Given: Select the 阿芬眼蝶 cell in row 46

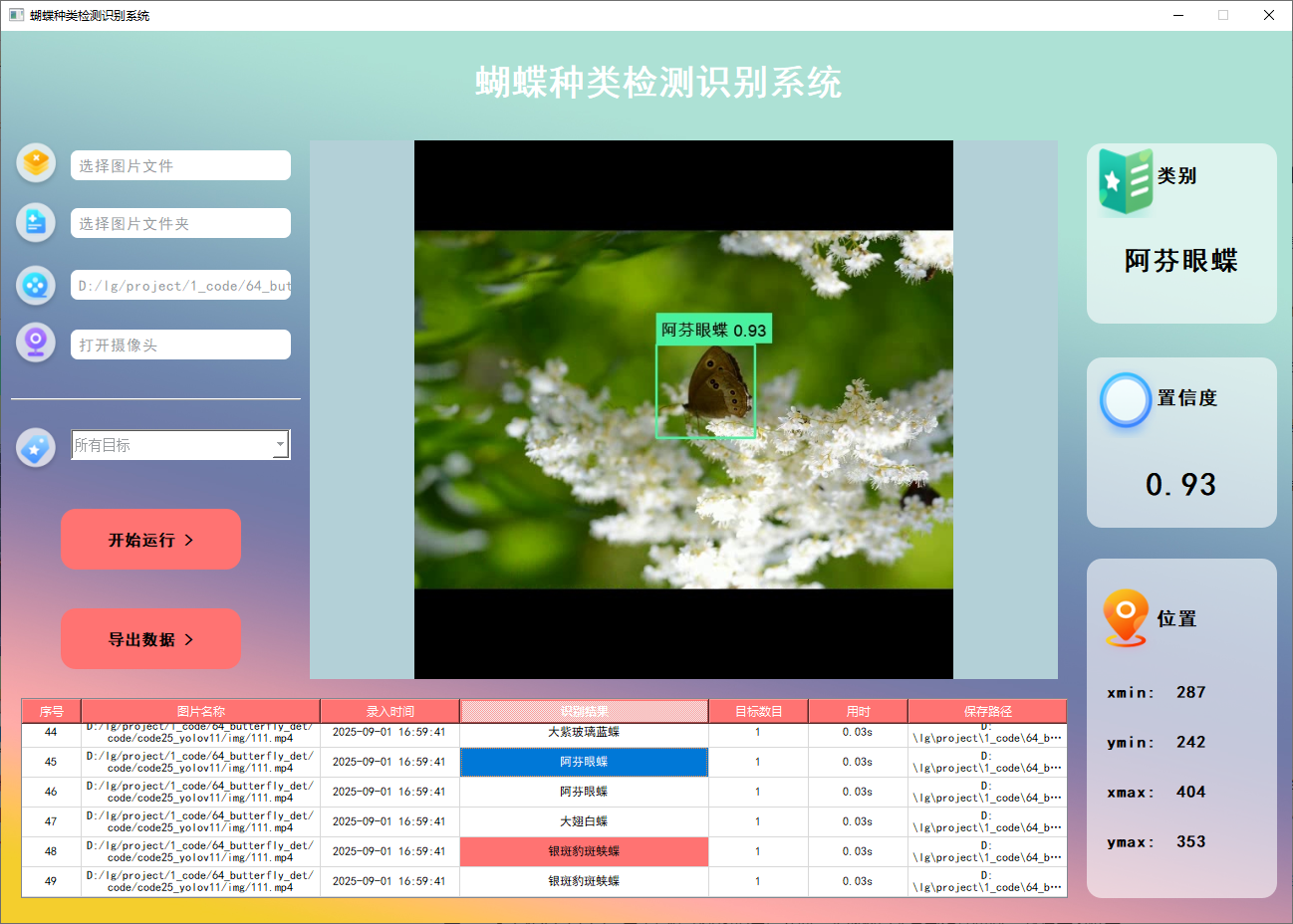Looking at the screenshot, I should (x=584, y=792).
